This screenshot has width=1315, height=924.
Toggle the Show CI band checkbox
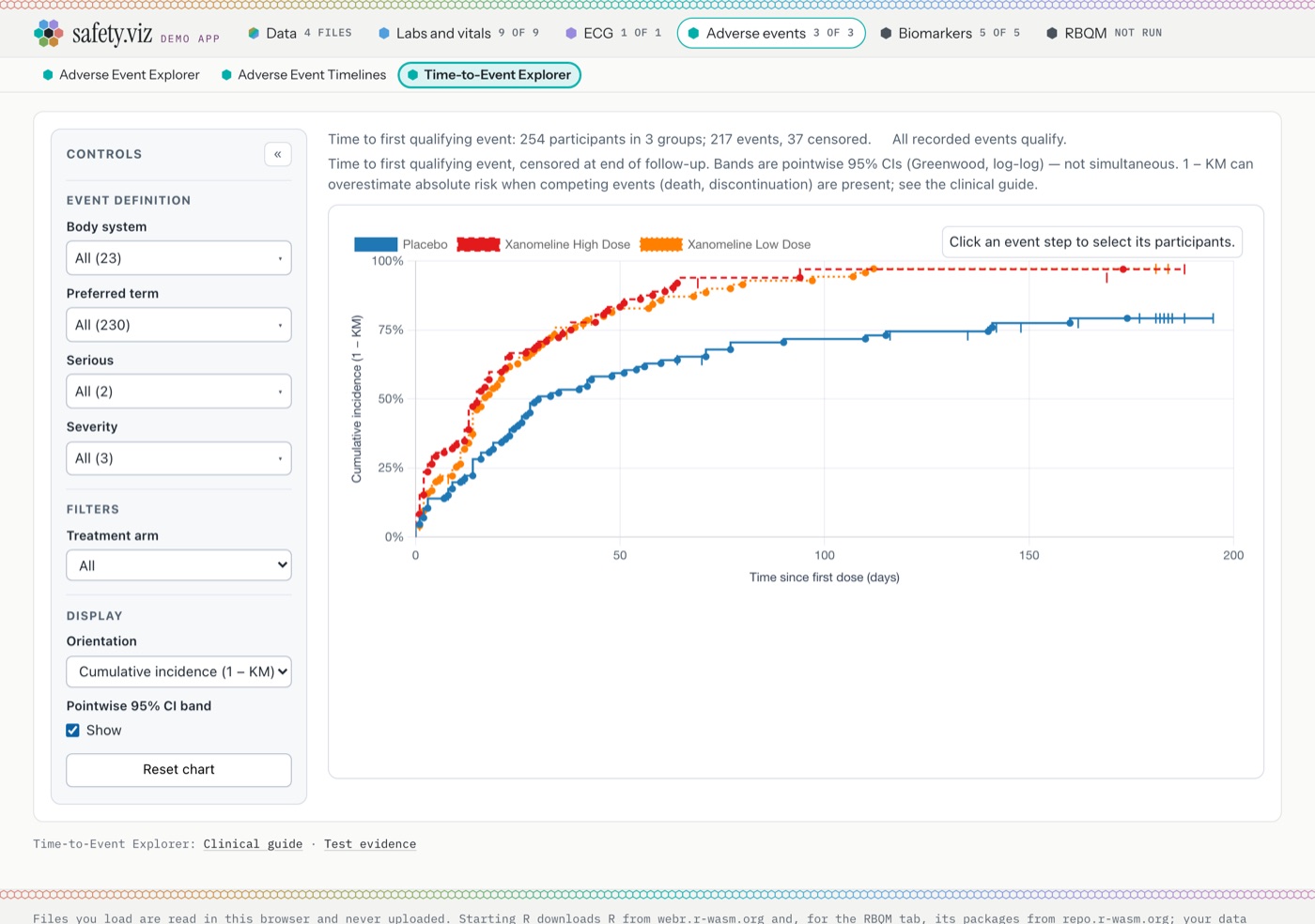(72, 731)
